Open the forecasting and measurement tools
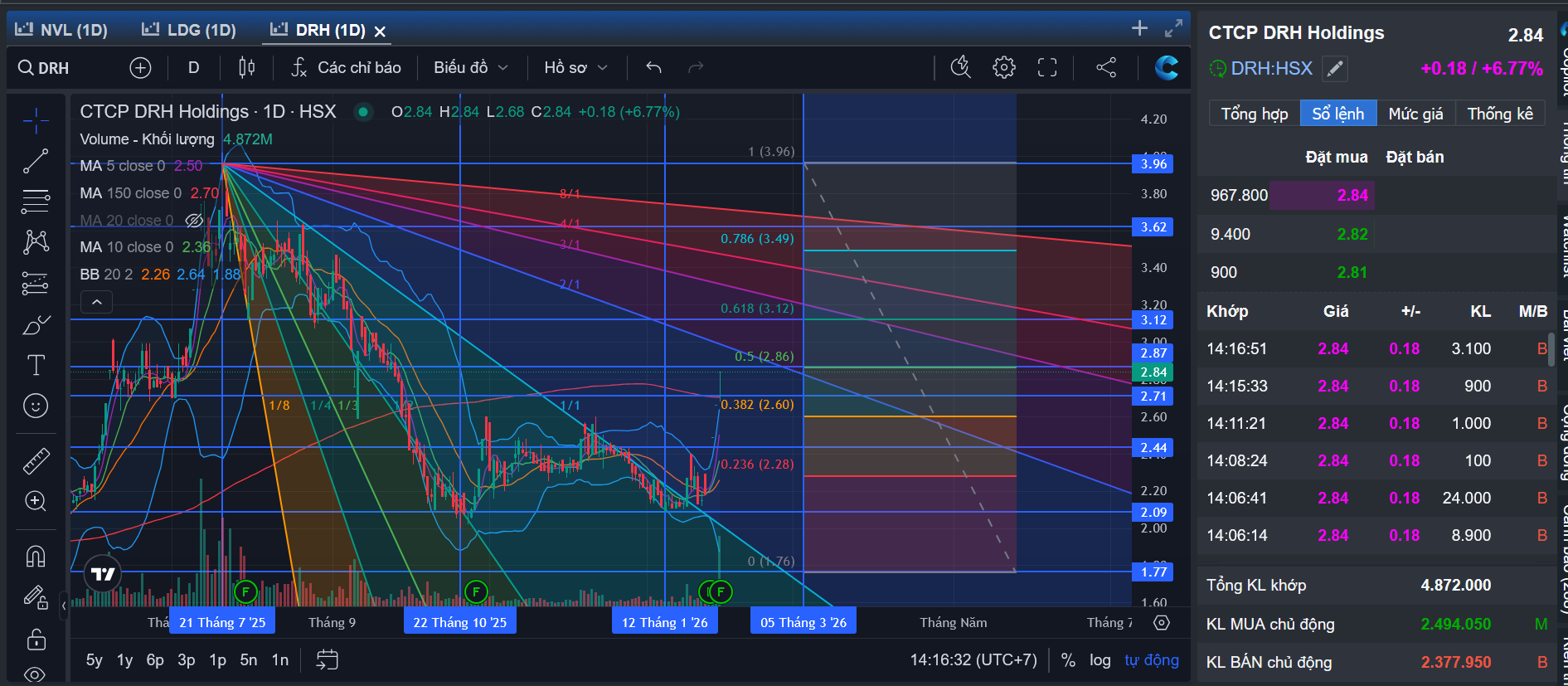Image resolution: width=1568 pixels, height=686 pixels. pos(36,284)
